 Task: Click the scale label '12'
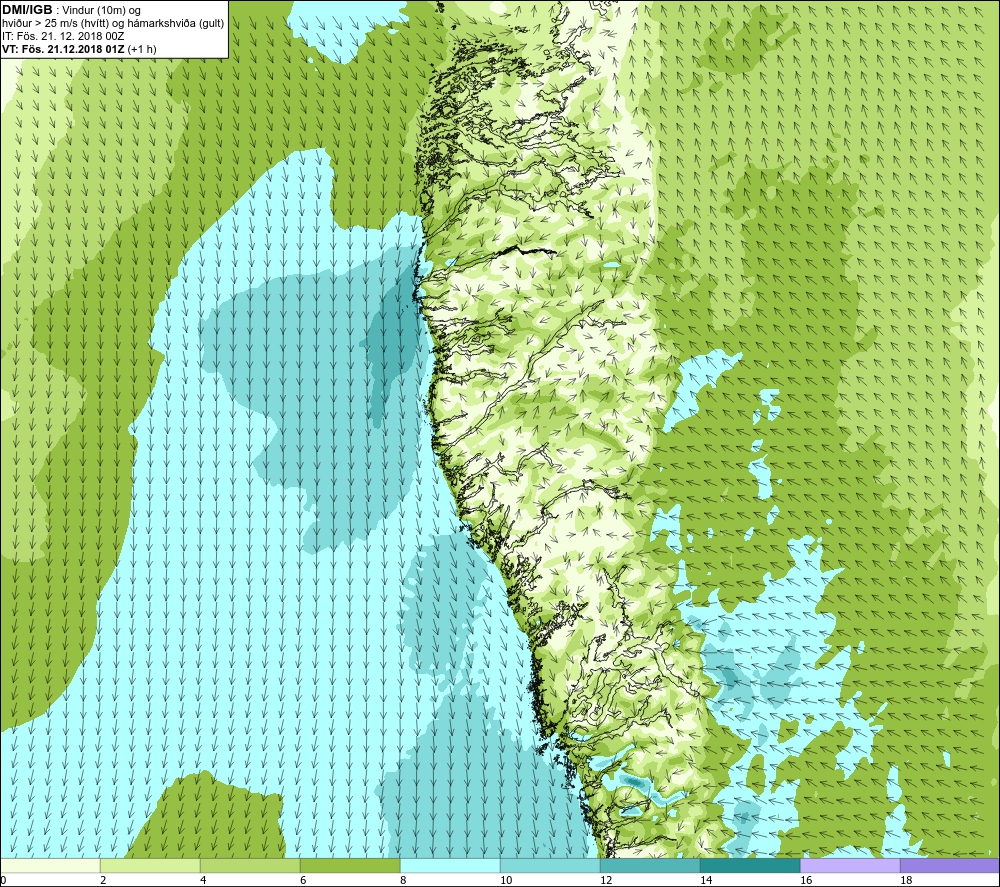[x=606, y=880]
